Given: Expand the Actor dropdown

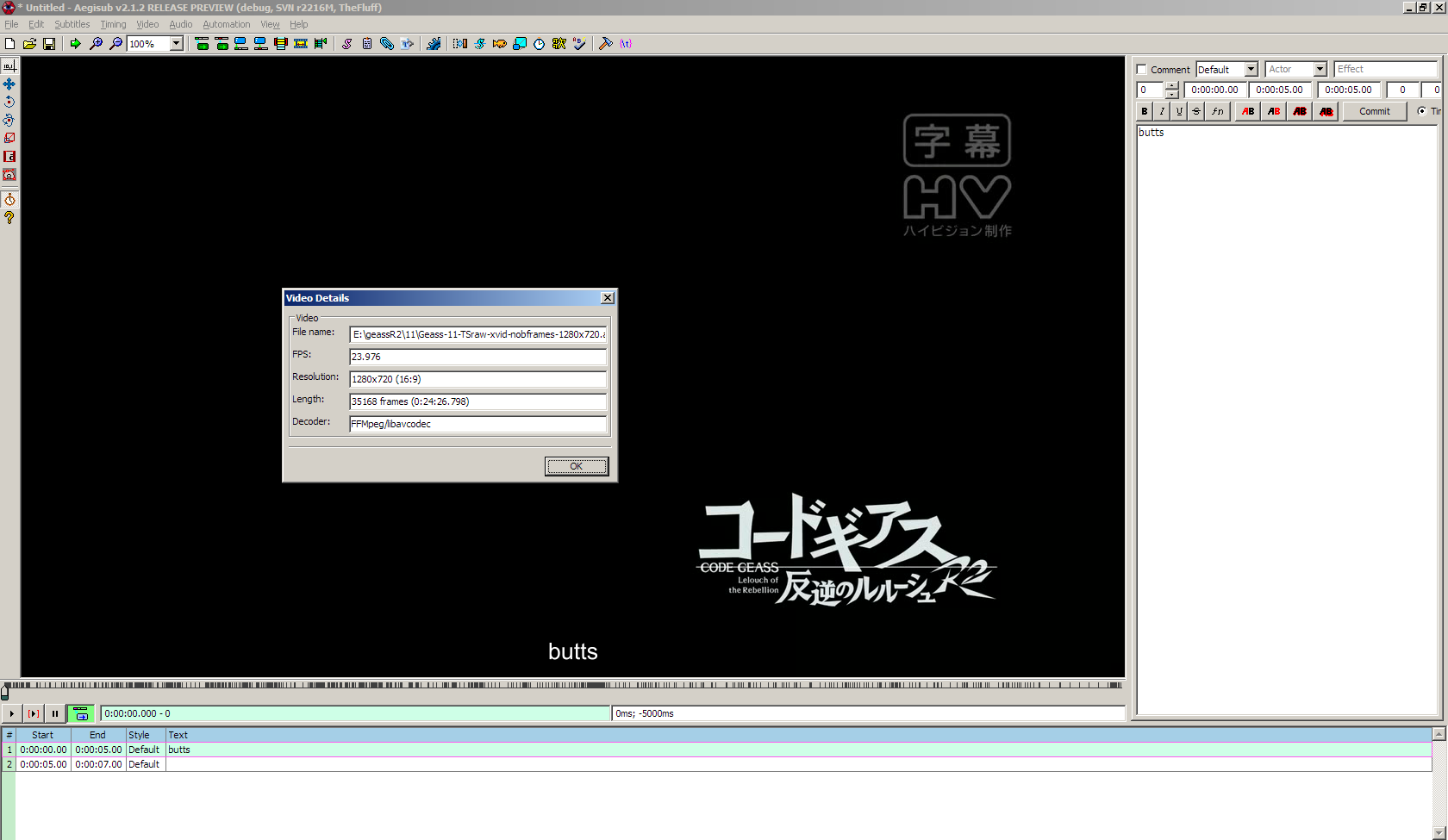Looking at the screenshot, I should pos(1320,69).
